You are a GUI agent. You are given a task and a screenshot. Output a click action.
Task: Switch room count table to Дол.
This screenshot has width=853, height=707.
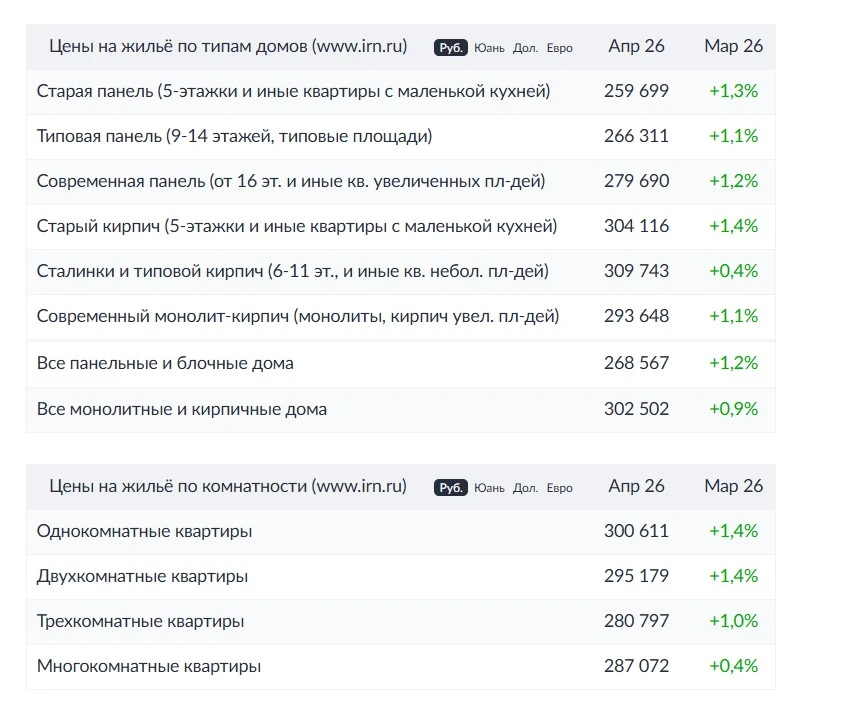(525, 488)
